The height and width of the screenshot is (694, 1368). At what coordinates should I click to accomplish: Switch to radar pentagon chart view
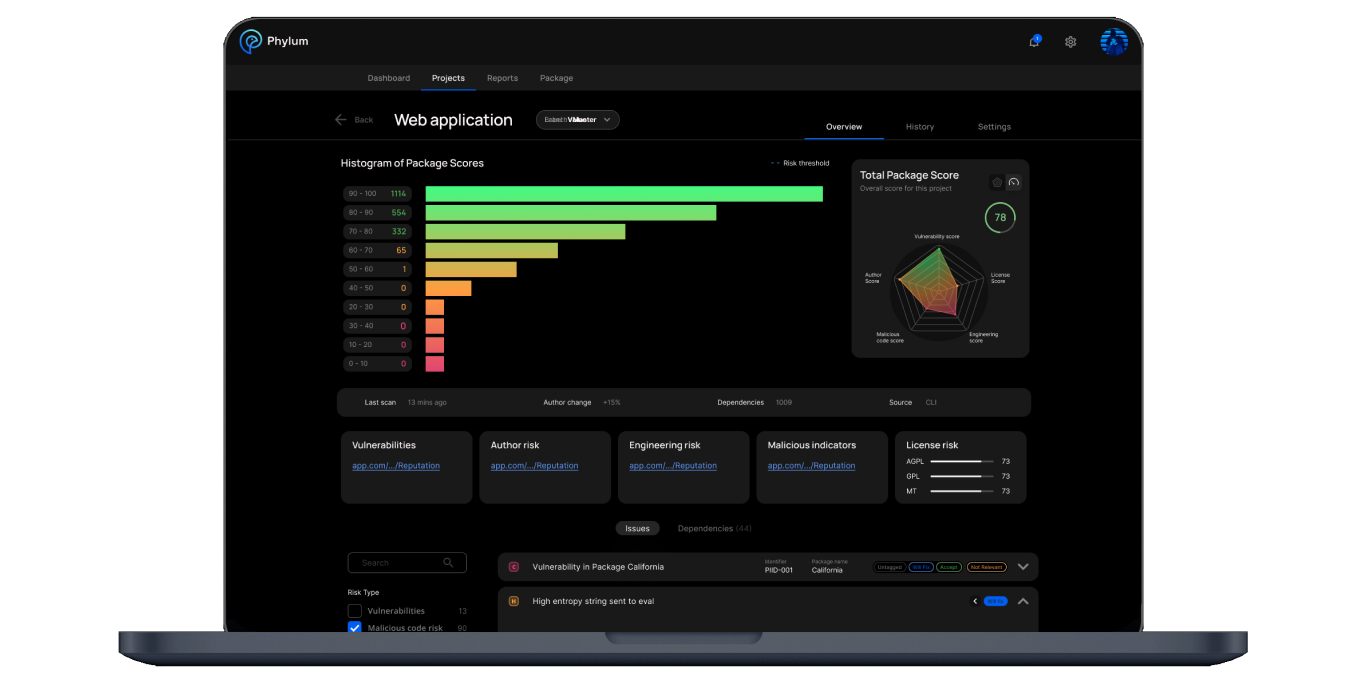click(x=997, y=182)
